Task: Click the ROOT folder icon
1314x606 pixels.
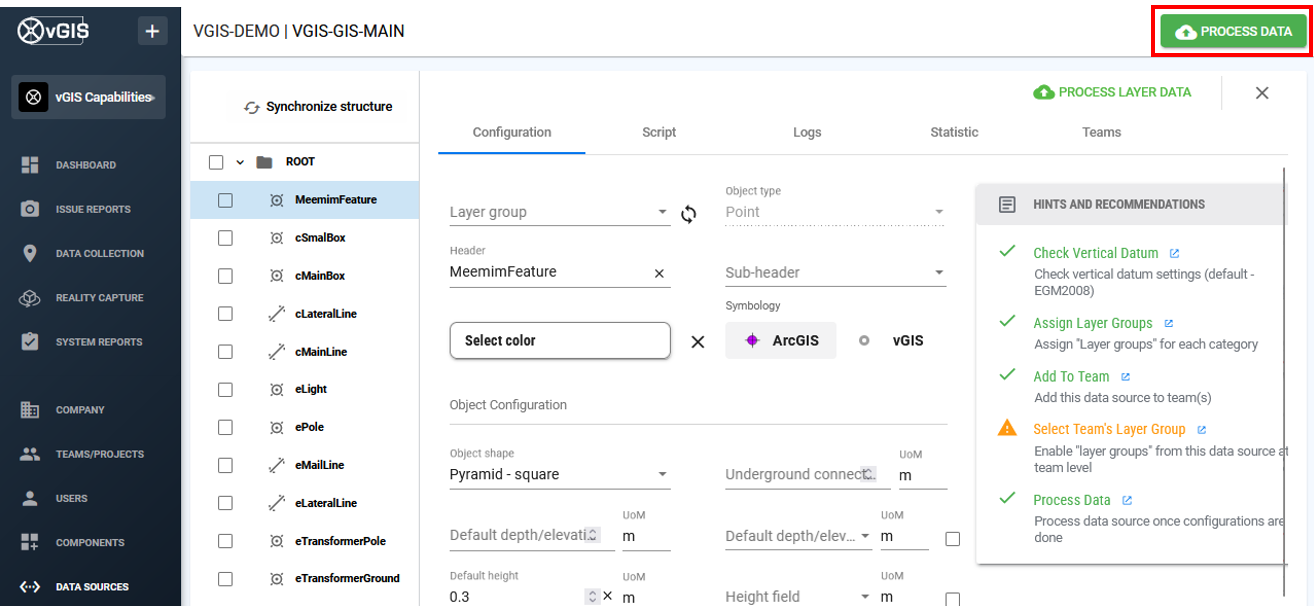Action: pyautogui.click(x=264, y=162)
